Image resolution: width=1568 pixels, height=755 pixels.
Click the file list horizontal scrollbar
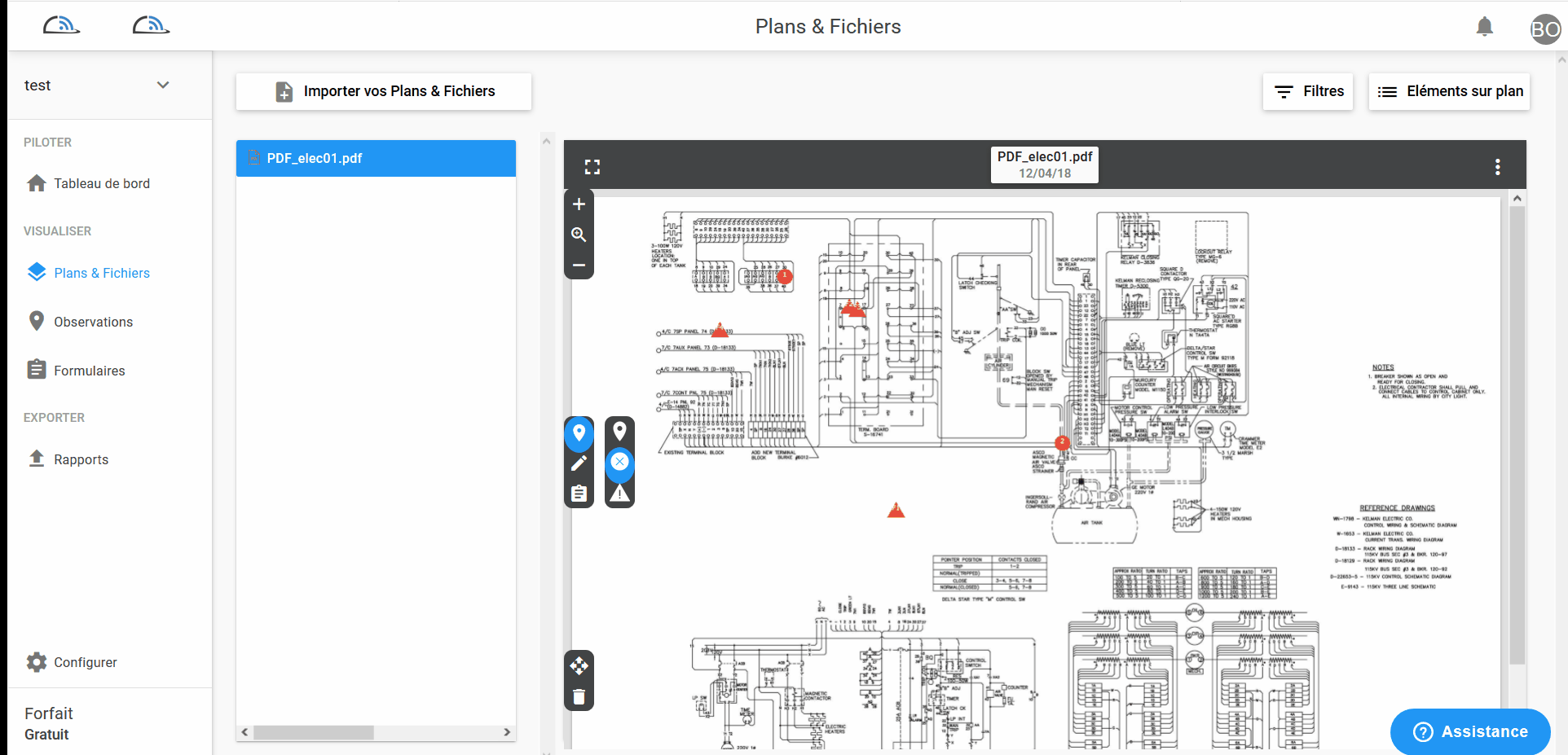click(x=314, y=732)
